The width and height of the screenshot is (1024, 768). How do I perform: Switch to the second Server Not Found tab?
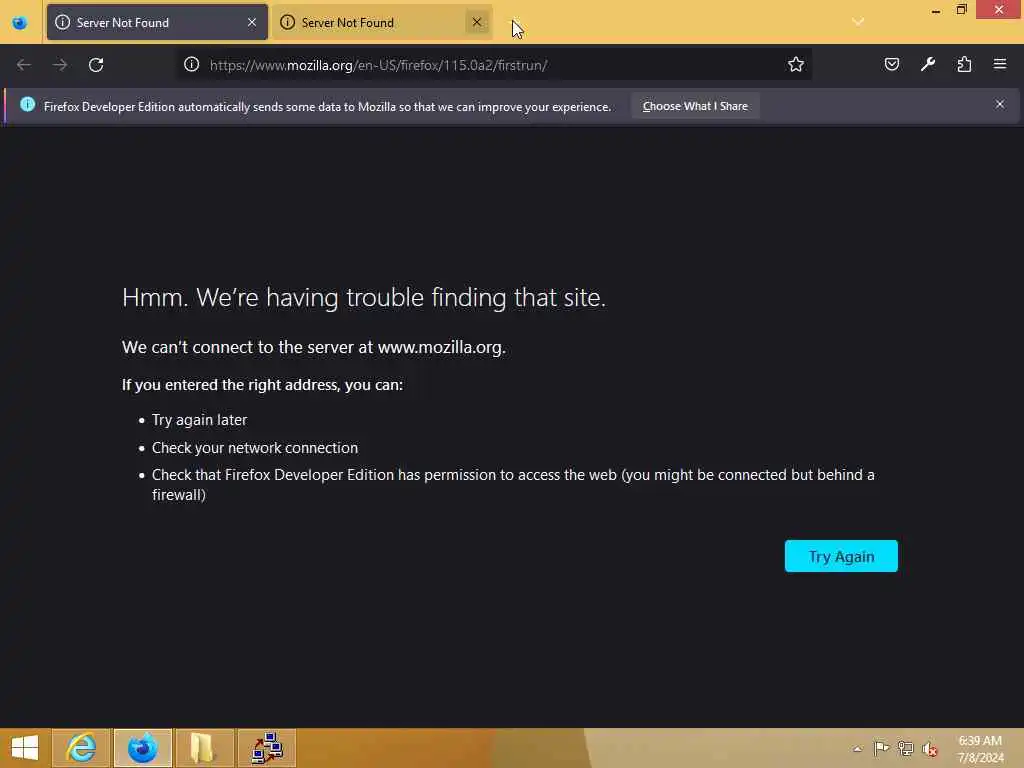[381, 22]
